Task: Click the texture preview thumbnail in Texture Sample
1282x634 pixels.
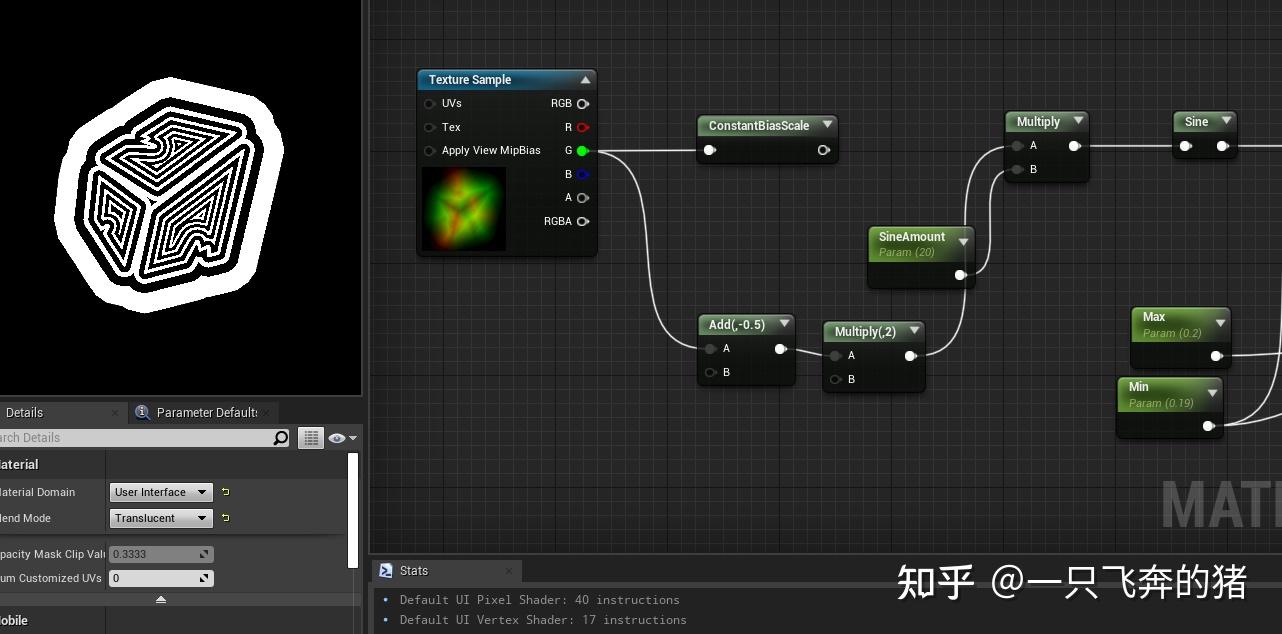Action: click(463, 209)
